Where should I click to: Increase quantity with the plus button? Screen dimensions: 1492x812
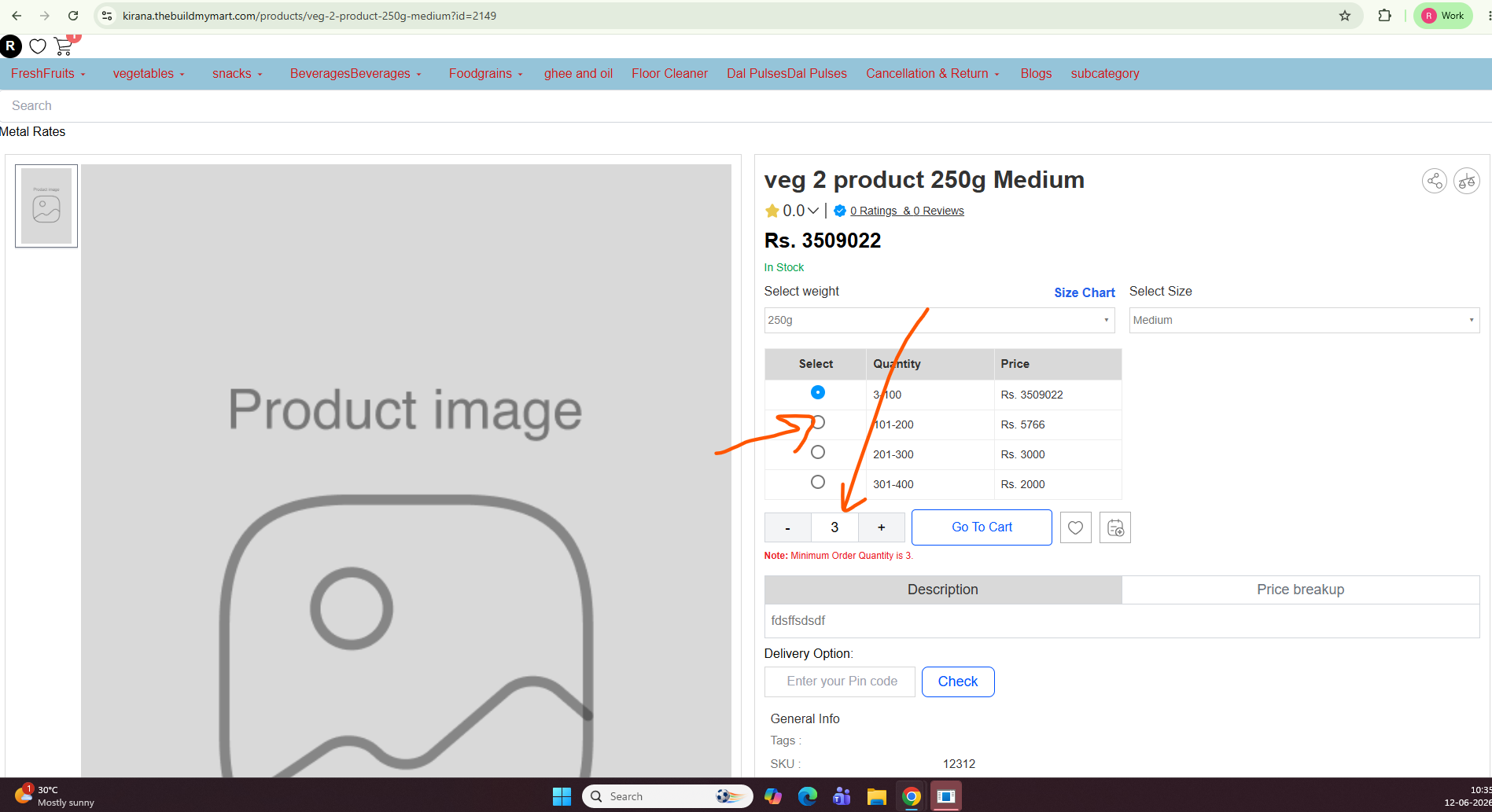881,527
